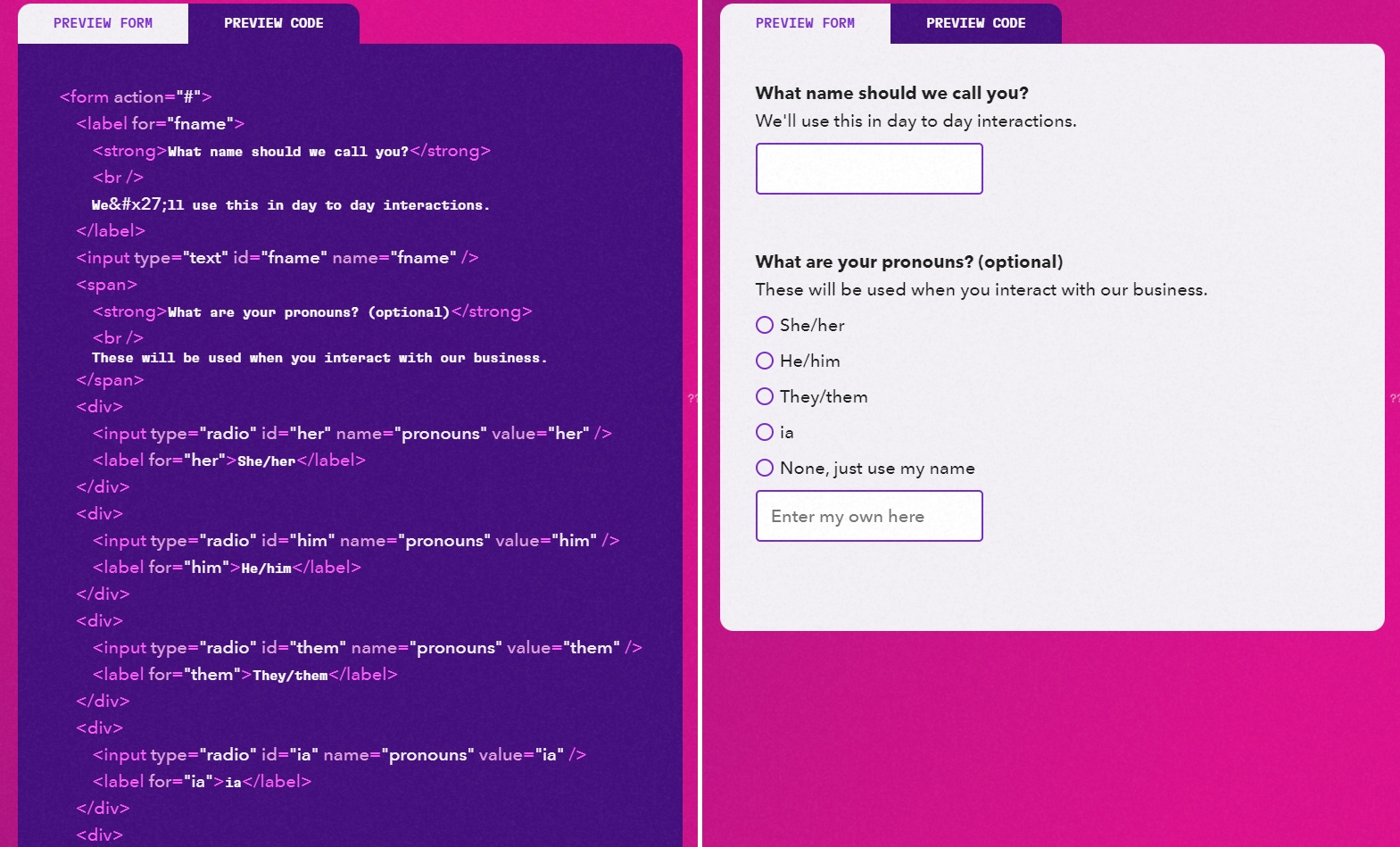Viewport: 1400px width, 847px height.
Task: Click code line for radio input id 'ia'
Action: pos(339,755)
